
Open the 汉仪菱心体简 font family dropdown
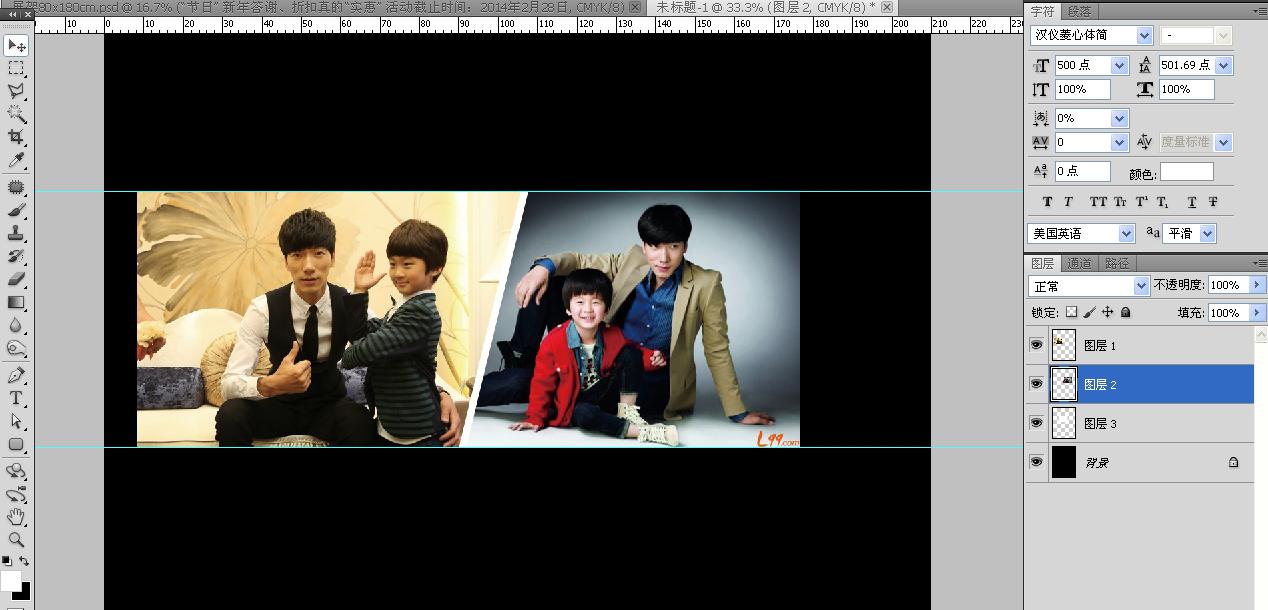coord(1144,36)
